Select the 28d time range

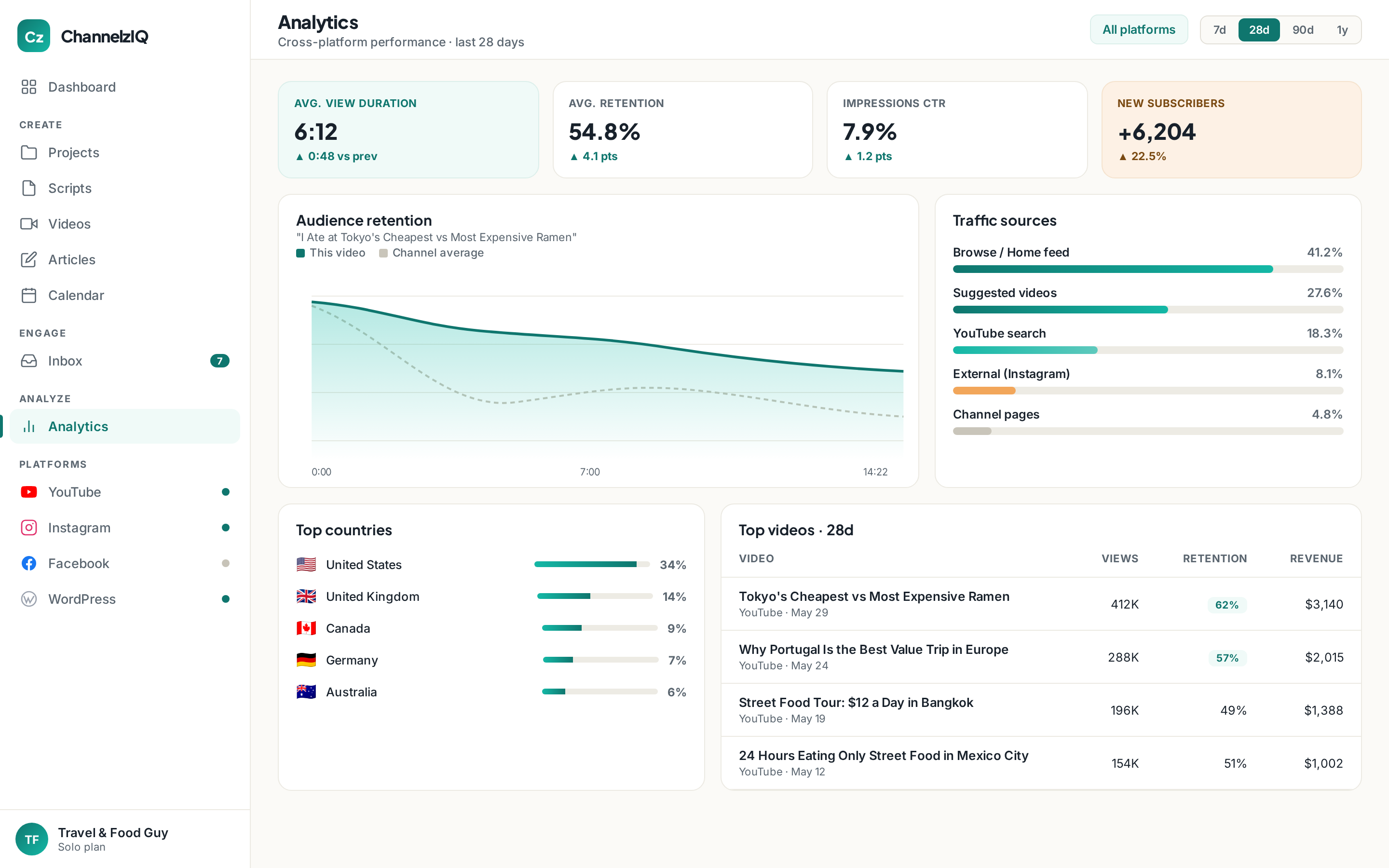pyautogui.click(x=1259, y=30)
